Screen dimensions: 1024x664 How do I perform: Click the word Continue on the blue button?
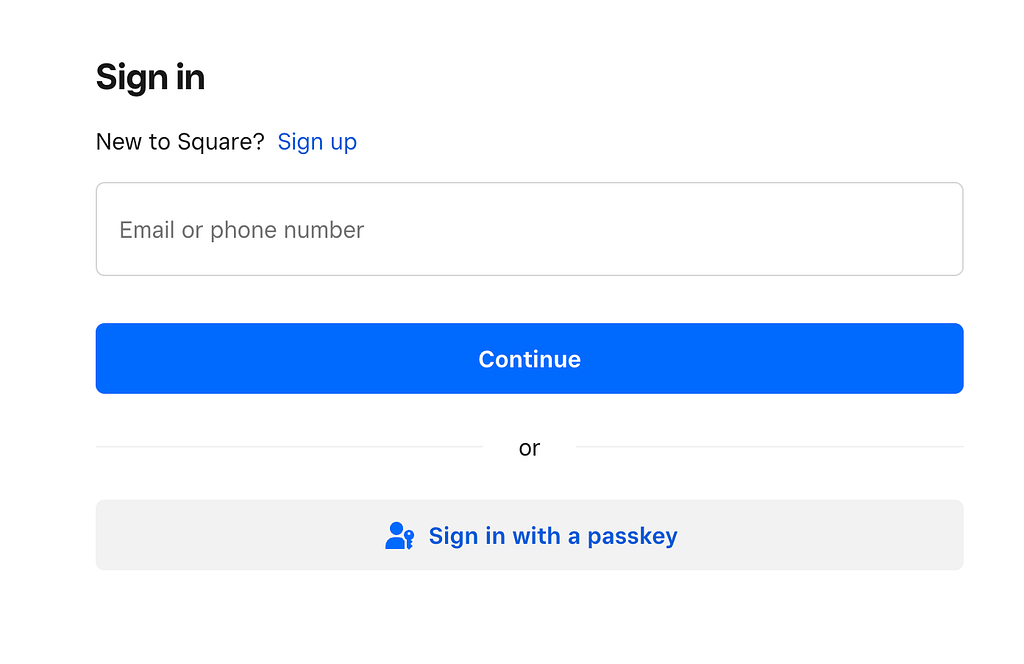coord(529,359)
